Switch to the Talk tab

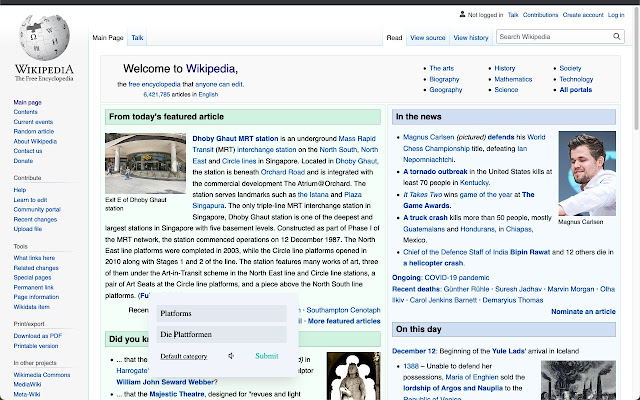point(137,38)
